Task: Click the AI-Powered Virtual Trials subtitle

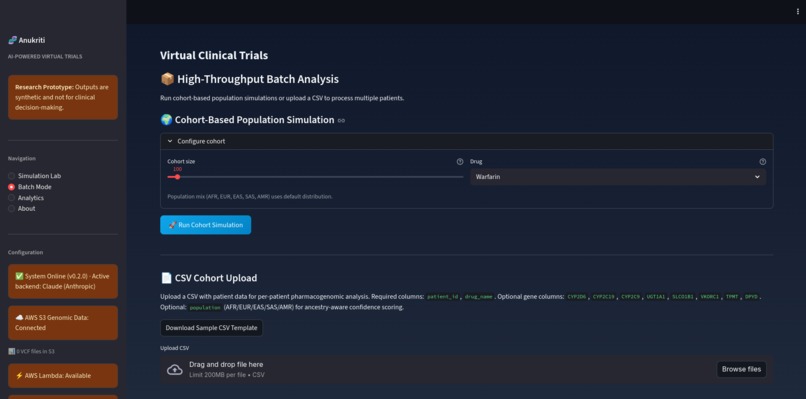Action: coord(45,57)
